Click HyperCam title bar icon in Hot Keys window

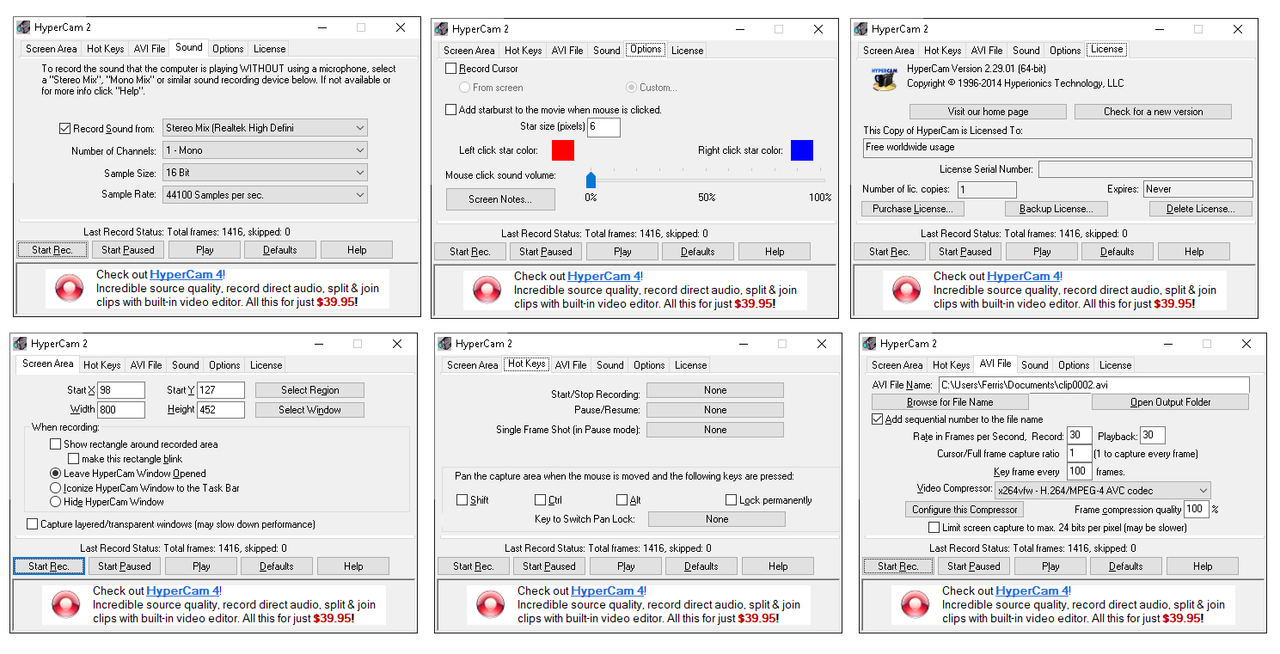click(444, 344)
